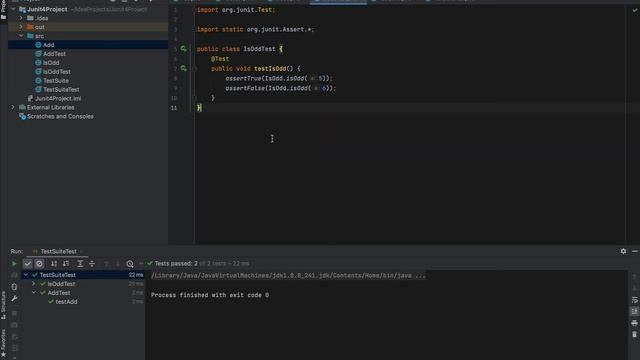640x360 pixels.
Task: Clear console with trash icon
Action: [x=634, y=334]
